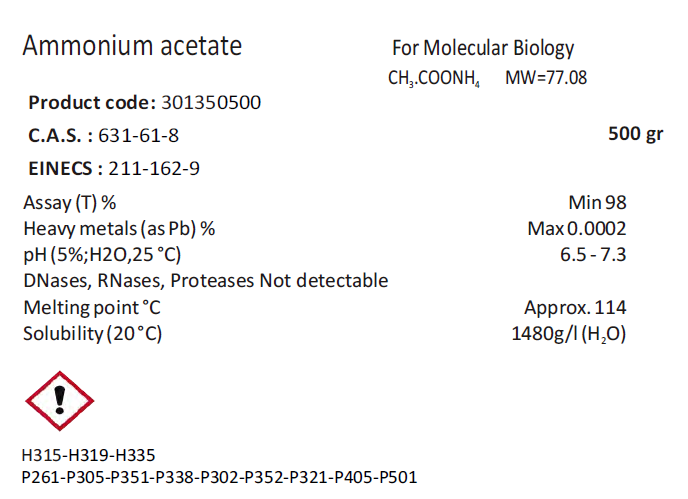Image resolution: width=688 pixels, height=499 pixels.
Task: Select the Max 0.0002 value
Action: 576,228
